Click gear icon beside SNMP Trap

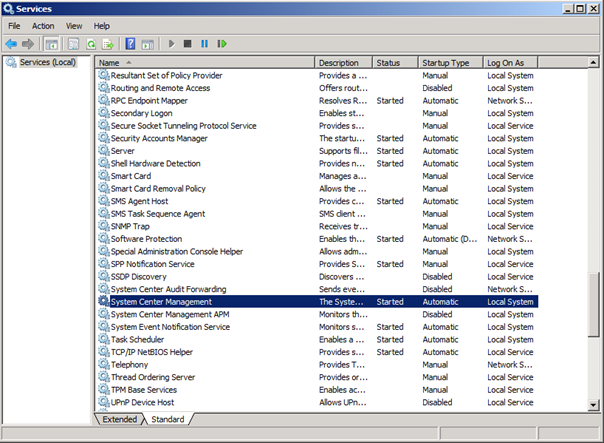103,225
